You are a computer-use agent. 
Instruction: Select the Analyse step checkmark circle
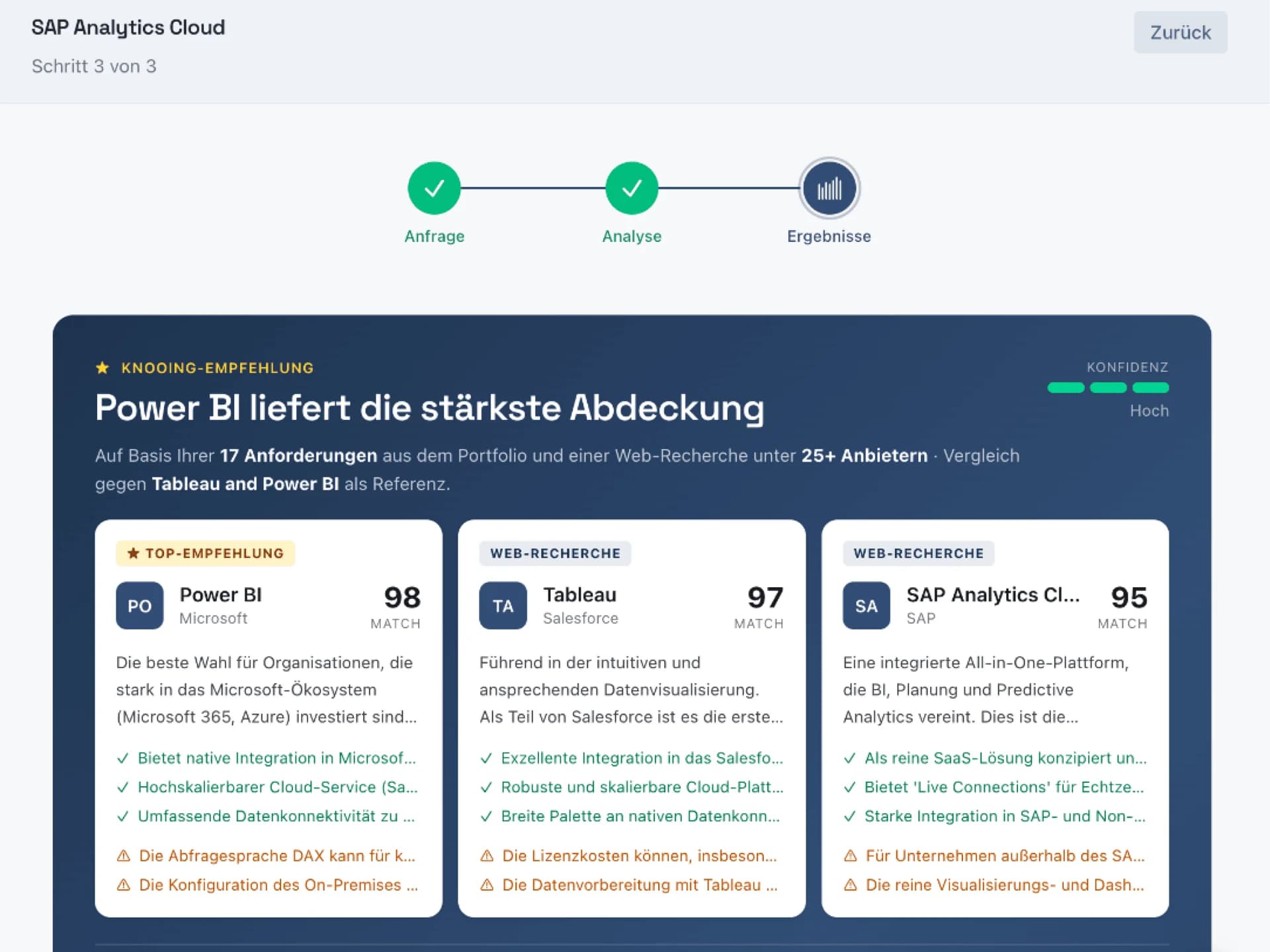pyautogui.click(x=632, y=188)
